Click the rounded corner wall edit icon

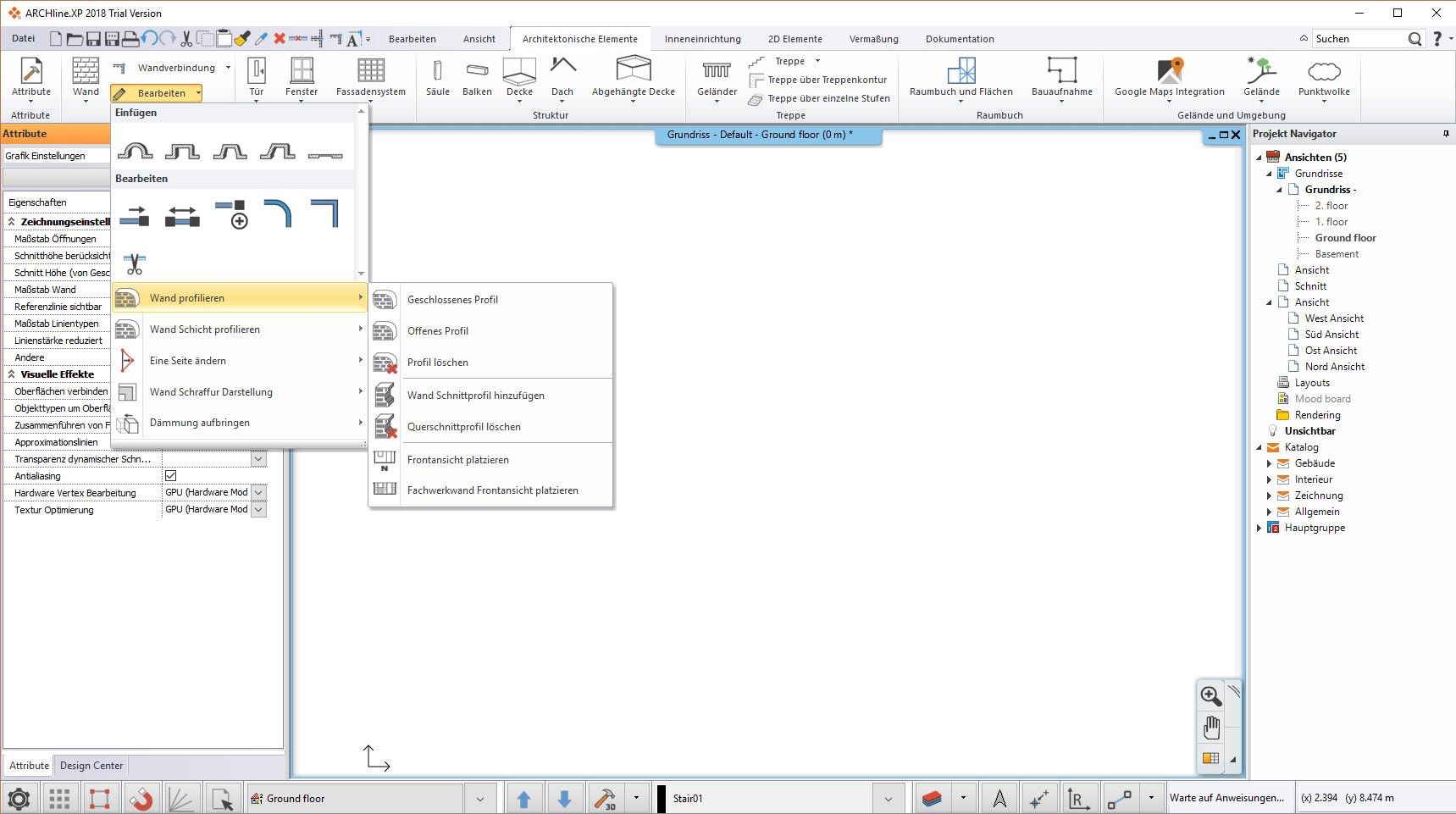pos(278,213)
